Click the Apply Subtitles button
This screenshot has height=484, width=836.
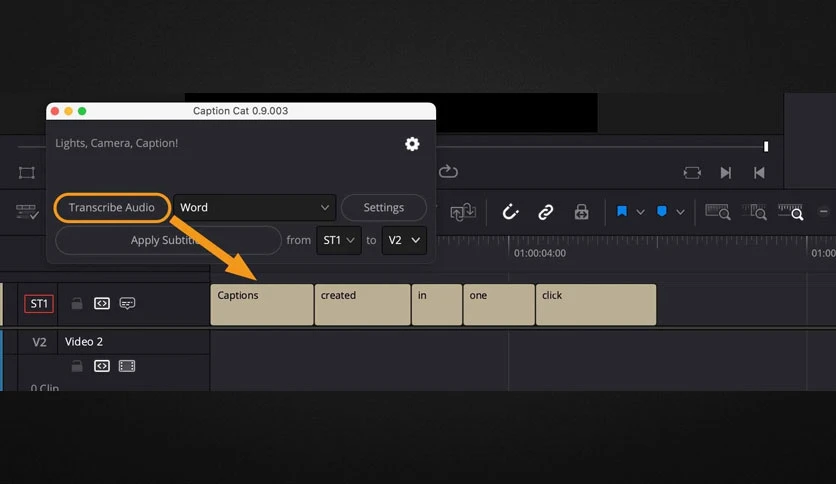[168, 240]
